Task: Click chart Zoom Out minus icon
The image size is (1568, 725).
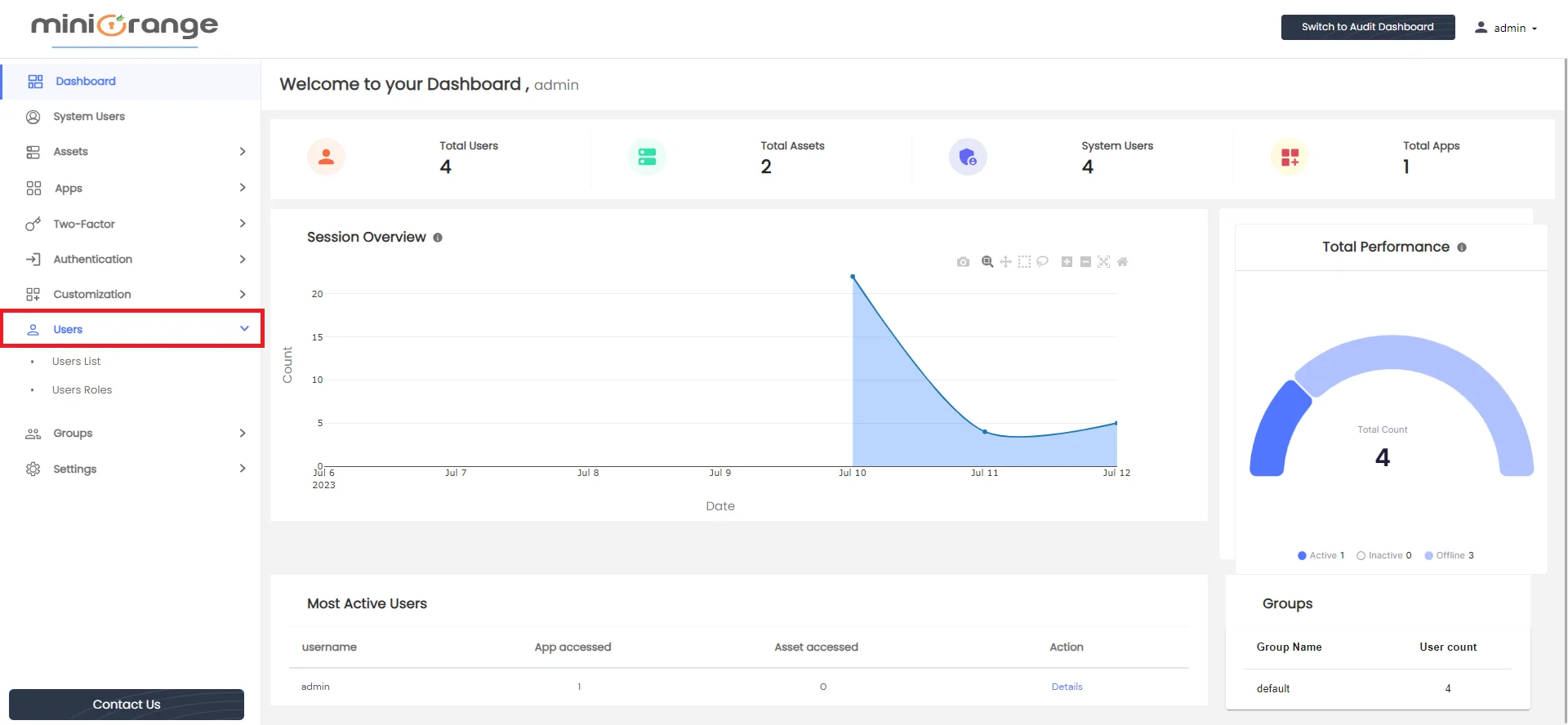Action: click(x=1085, y=262)
